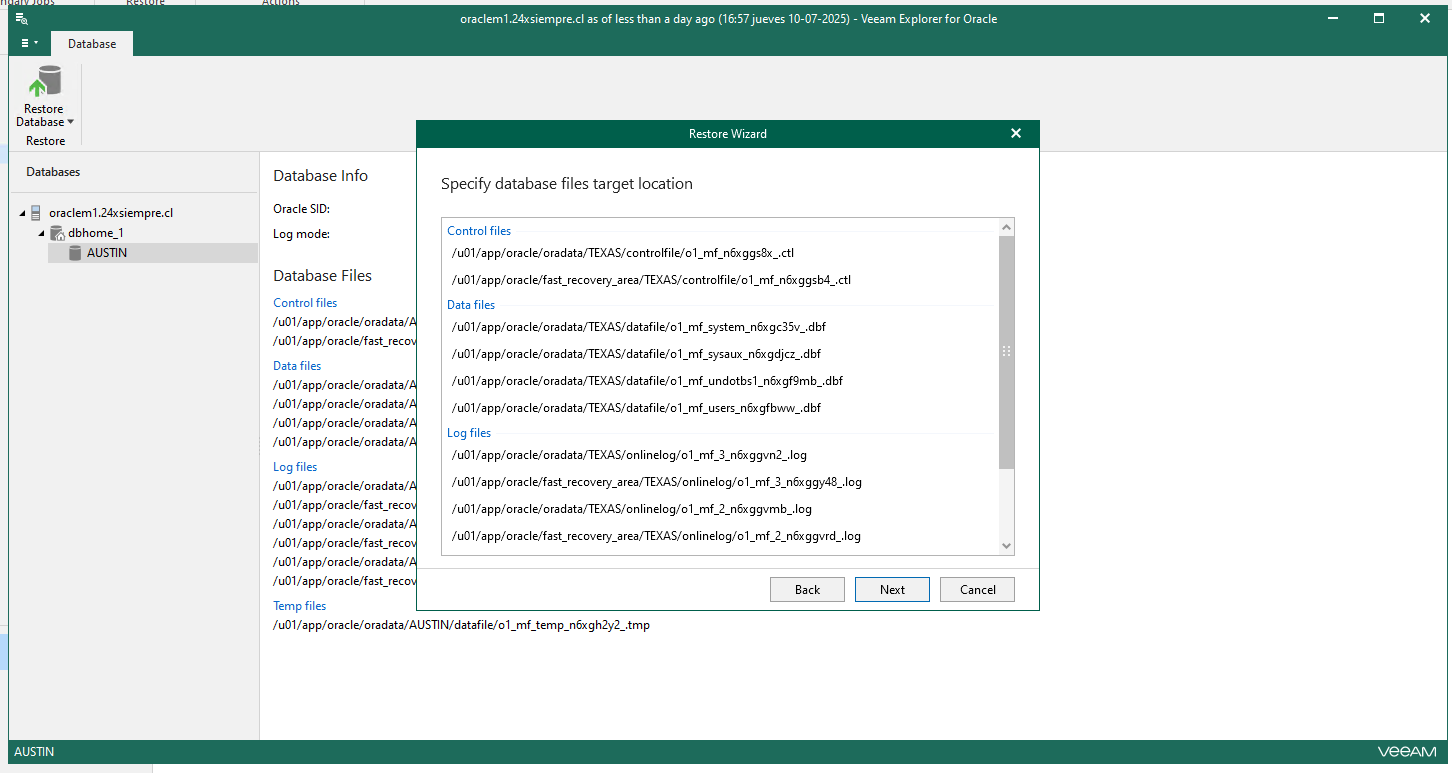Select dbhome_1 in the Databases tree
This screenshot has height=773, width=1452.
click(x=96, y=233)
